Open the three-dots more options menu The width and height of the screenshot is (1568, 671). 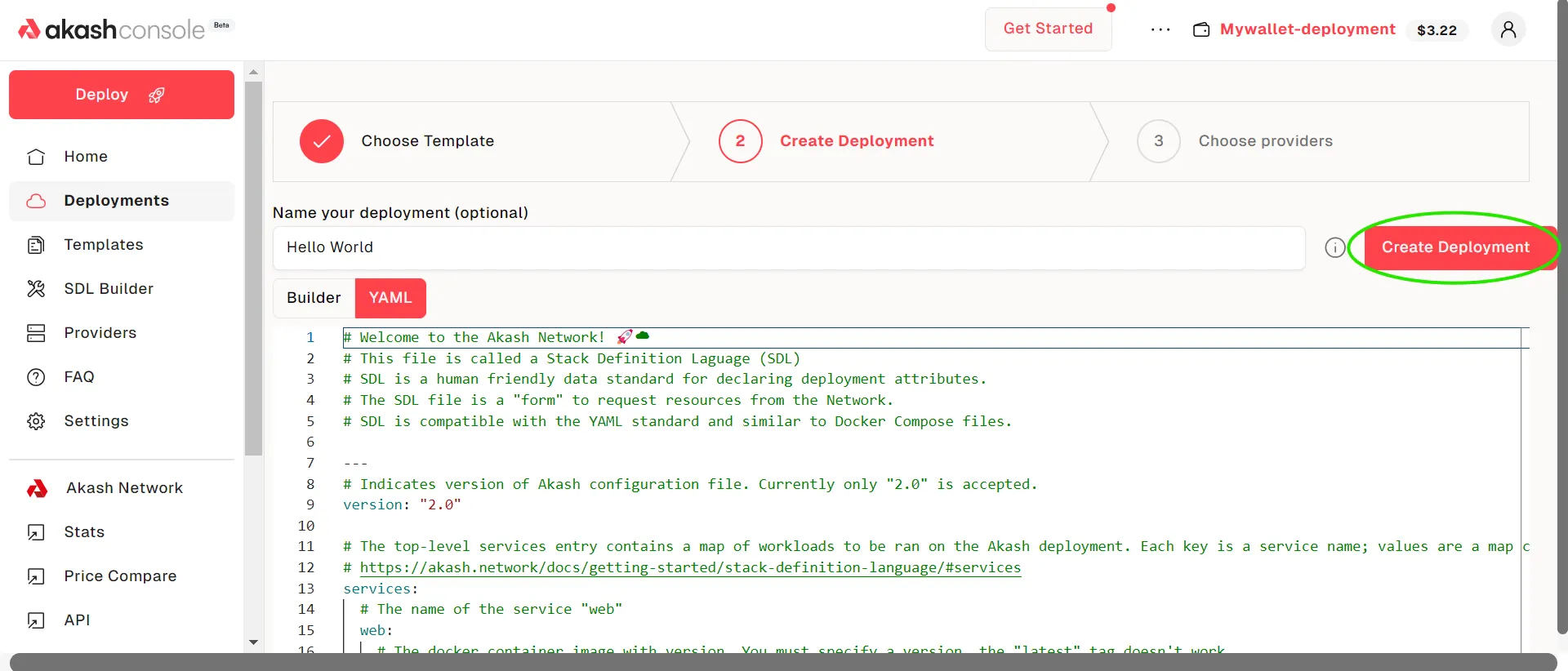pyautogui.click(x=1160, y=30)
